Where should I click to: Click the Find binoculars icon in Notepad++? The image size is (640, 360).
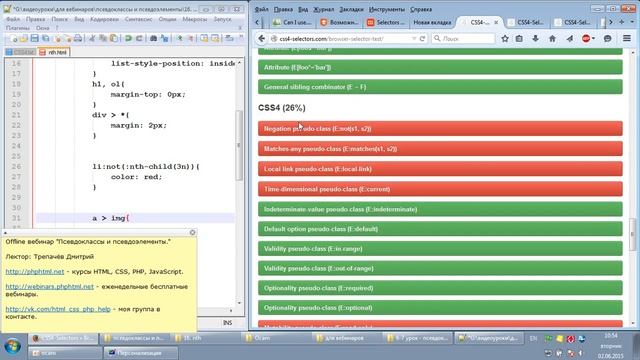[x=153, y=38]
